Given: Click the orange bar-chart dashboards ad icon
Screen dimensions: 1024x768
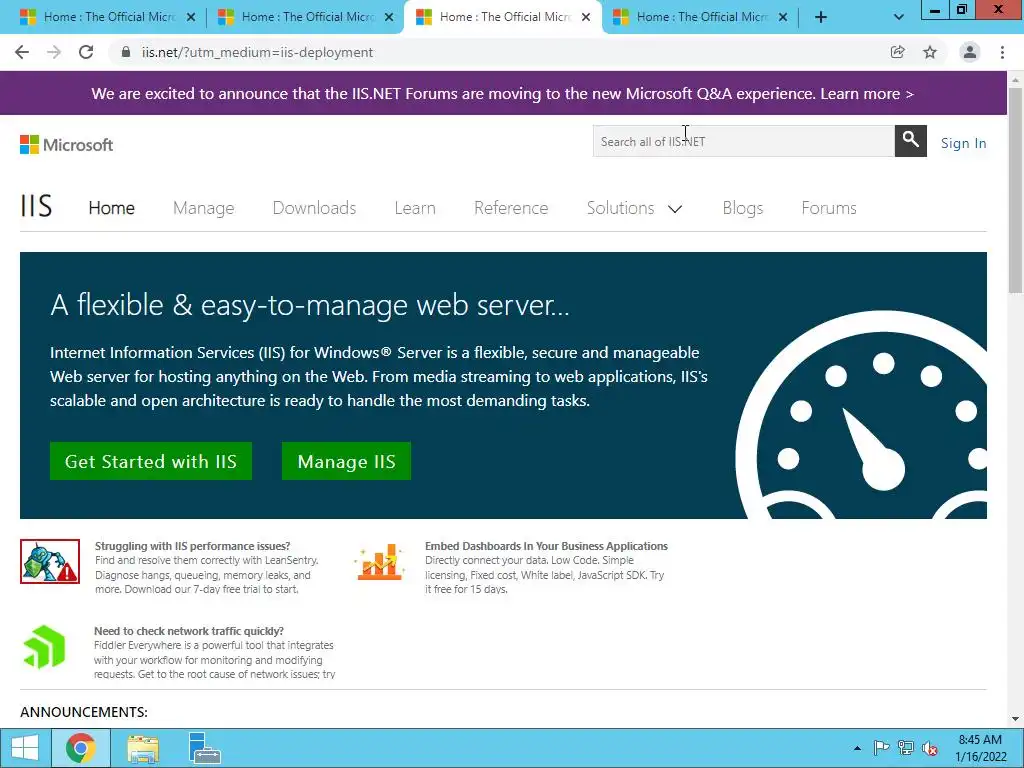Looking at the screenshot, I should 379,562.
